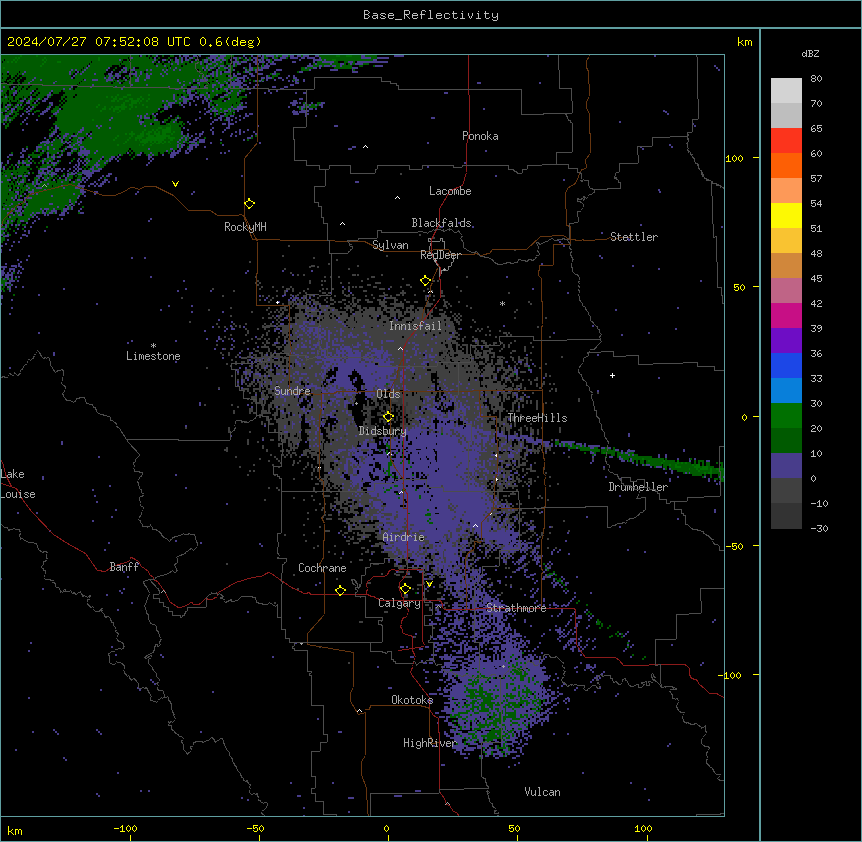Screen dimensions: 862x842
Task: Click the Sundre city label
Action: click(292, 391)
